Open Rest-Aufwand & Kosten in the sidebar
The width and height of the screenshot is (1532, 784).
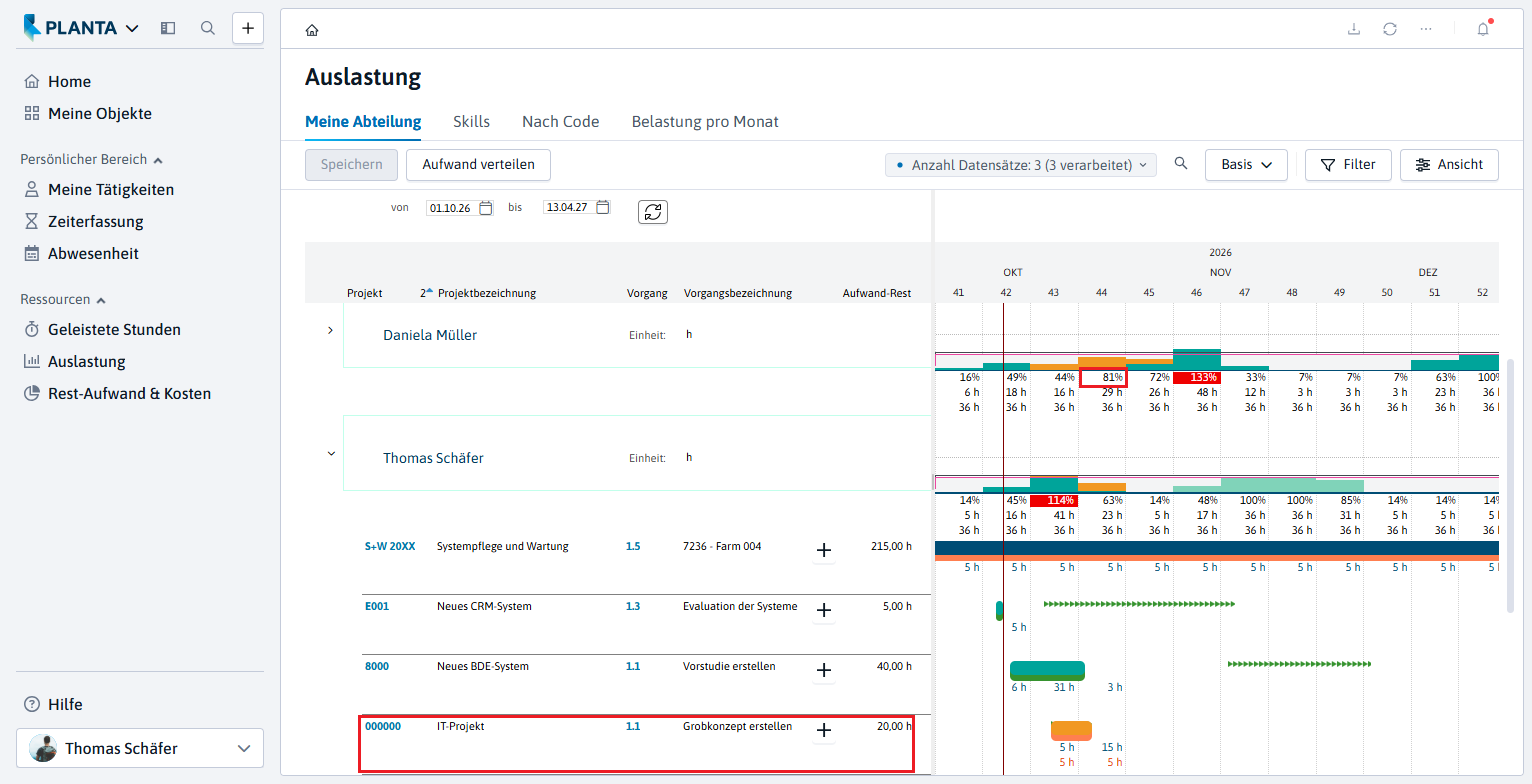click(129, 394)
